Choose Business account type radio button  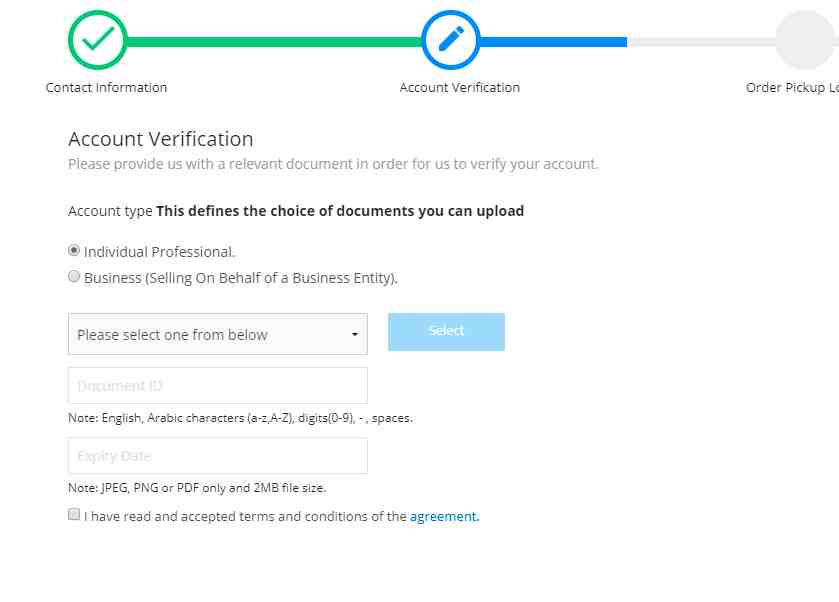pyautogui.click(x=74, y=277)
